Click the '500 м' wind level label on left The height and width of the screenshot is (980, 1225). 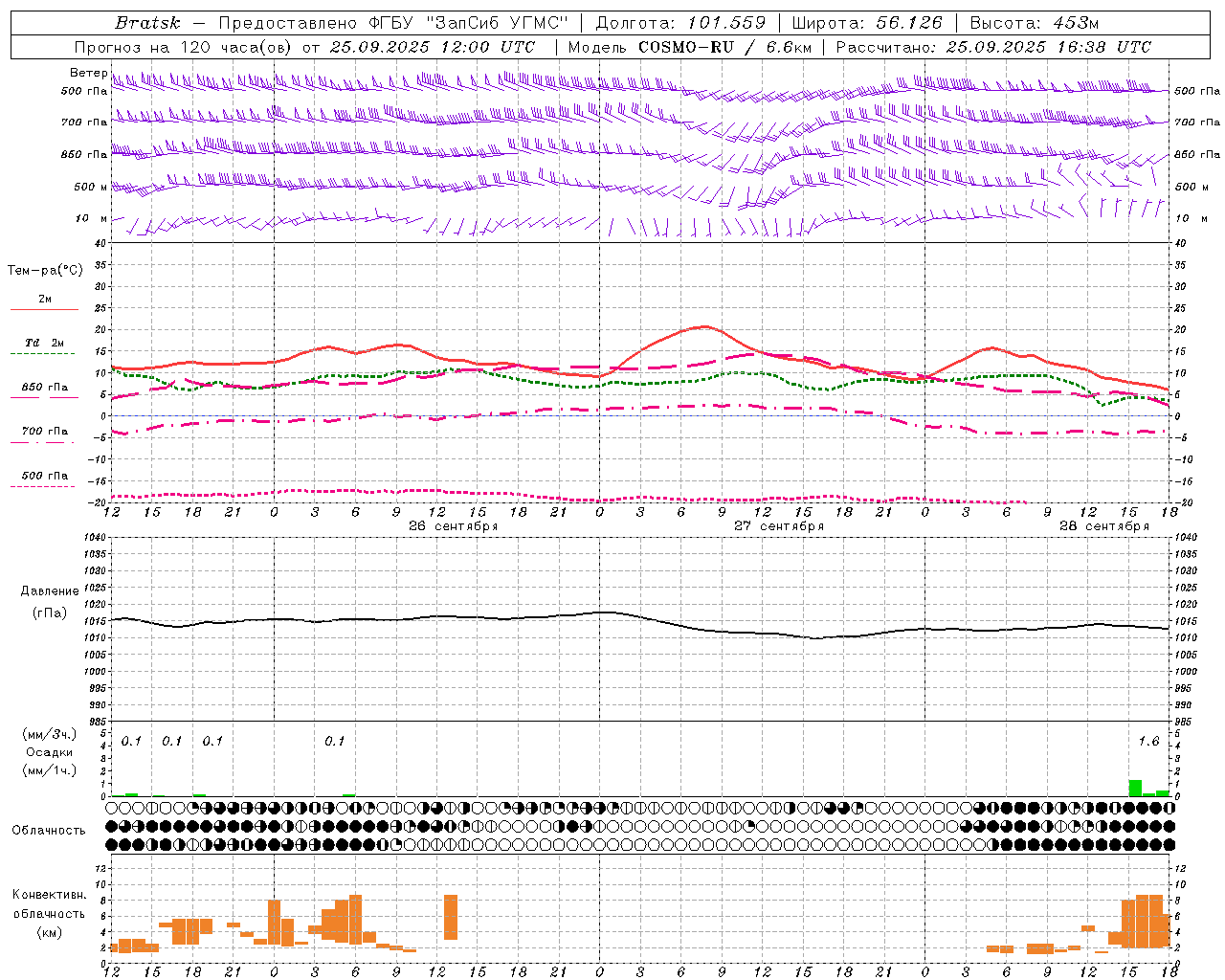tap(91, 187)
